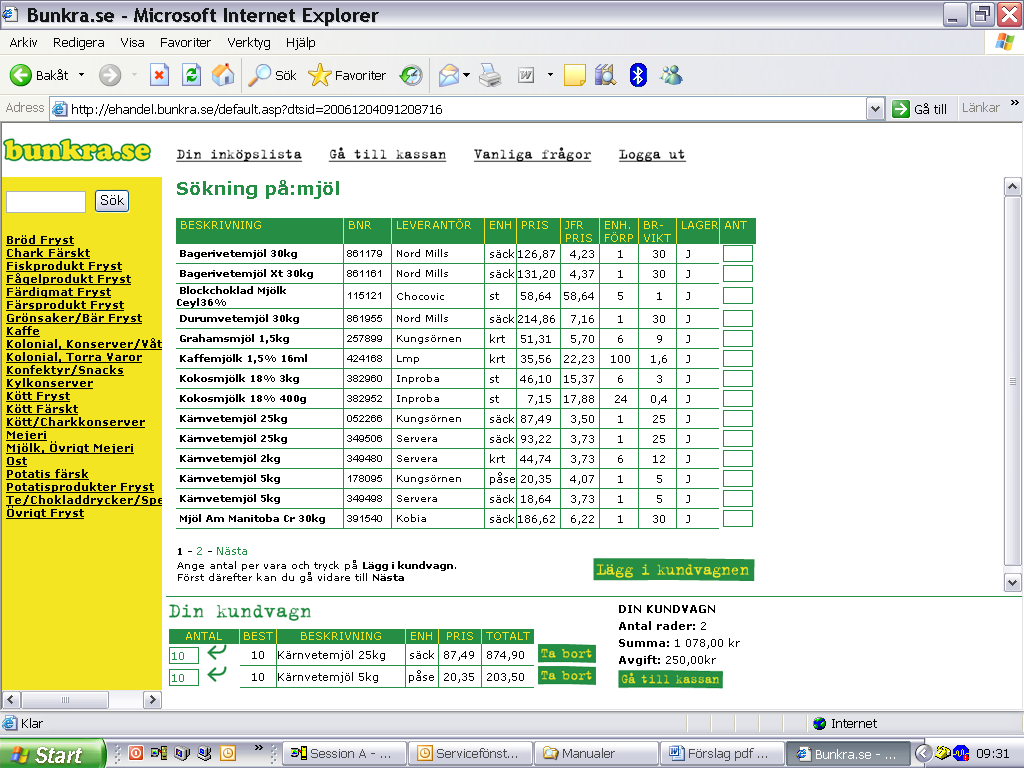This screenshot has height=768, width=1024.
Task: Click the Stop loading icon
Action: [x=159, y=75]
